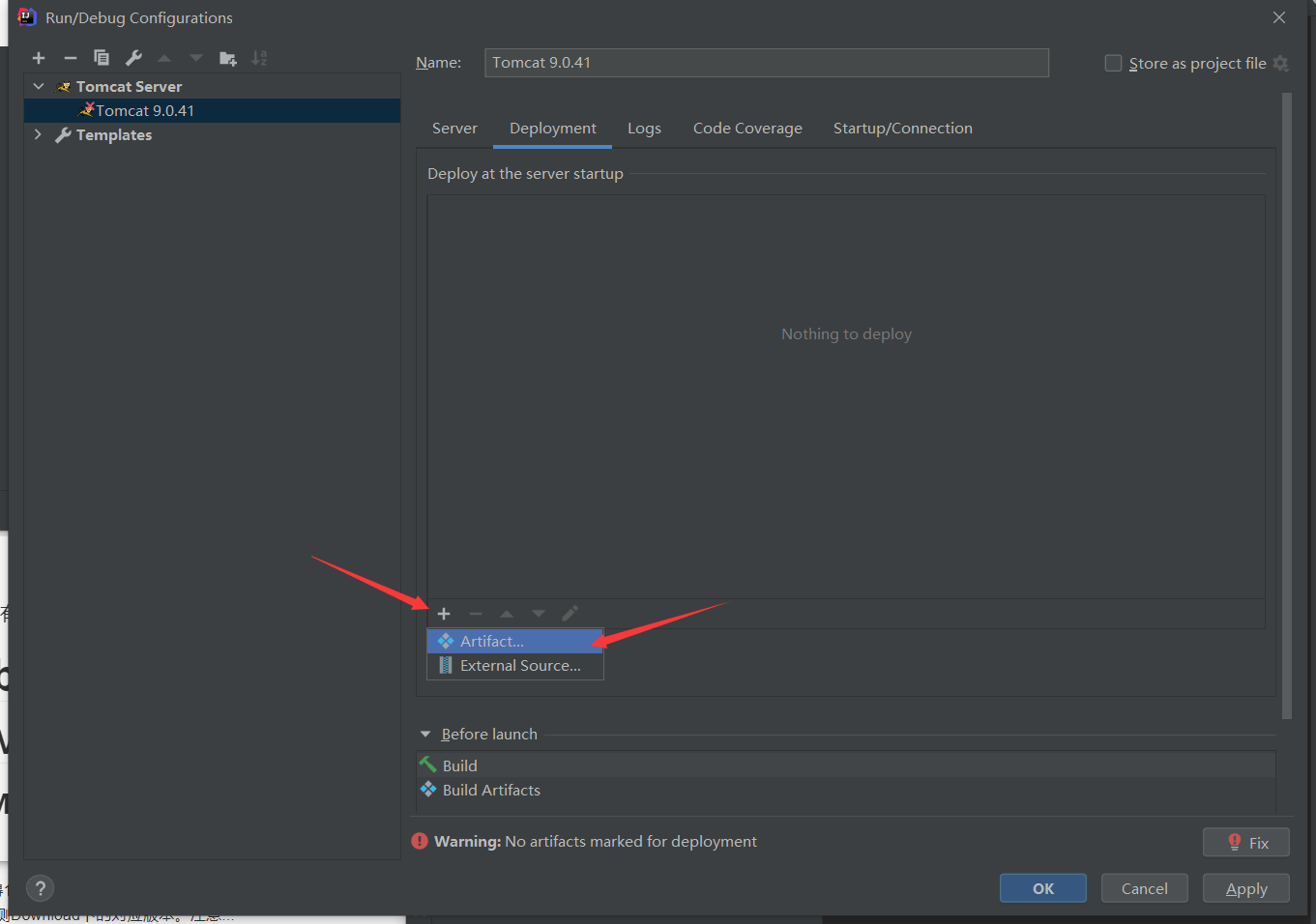The image size is (1316, 924).
Task: Click the sort configurations icon
Action: point(259,58)
